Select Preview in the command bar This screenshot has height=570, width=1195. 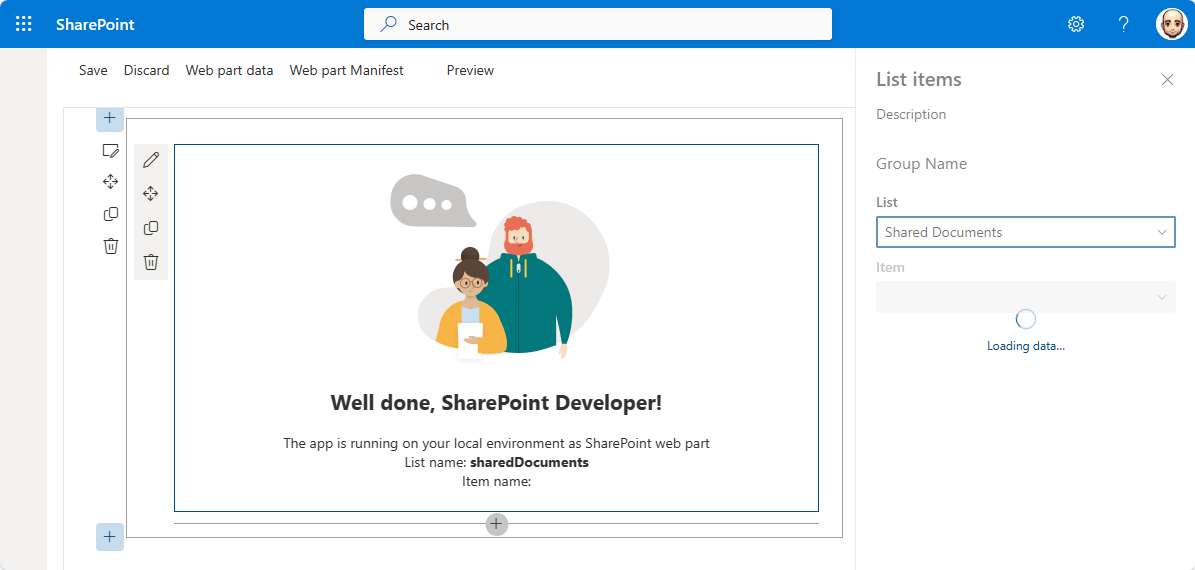[470, 70]
